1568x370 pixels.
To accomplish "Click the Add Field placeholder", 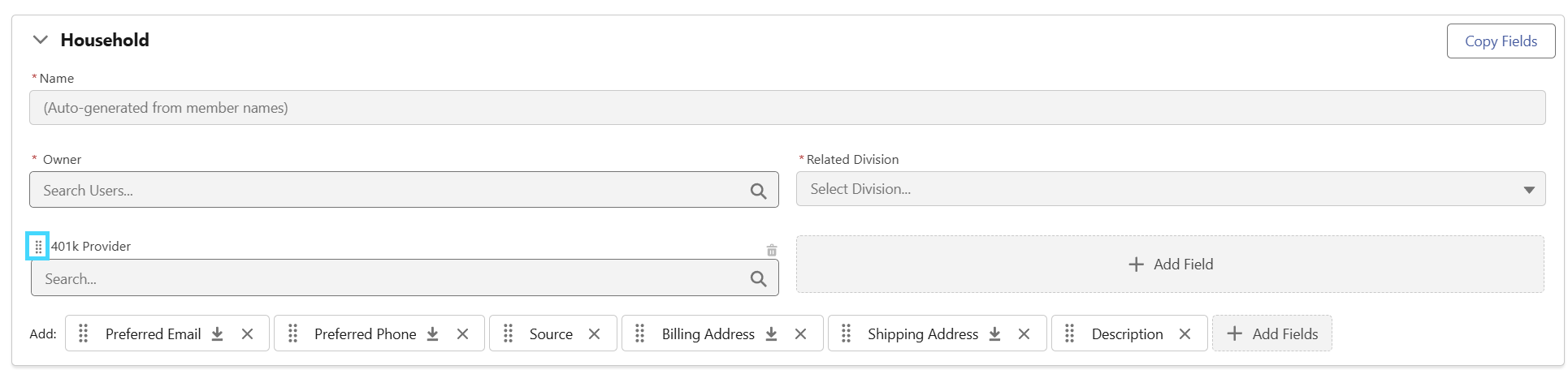I will (x=1170, y=264).
